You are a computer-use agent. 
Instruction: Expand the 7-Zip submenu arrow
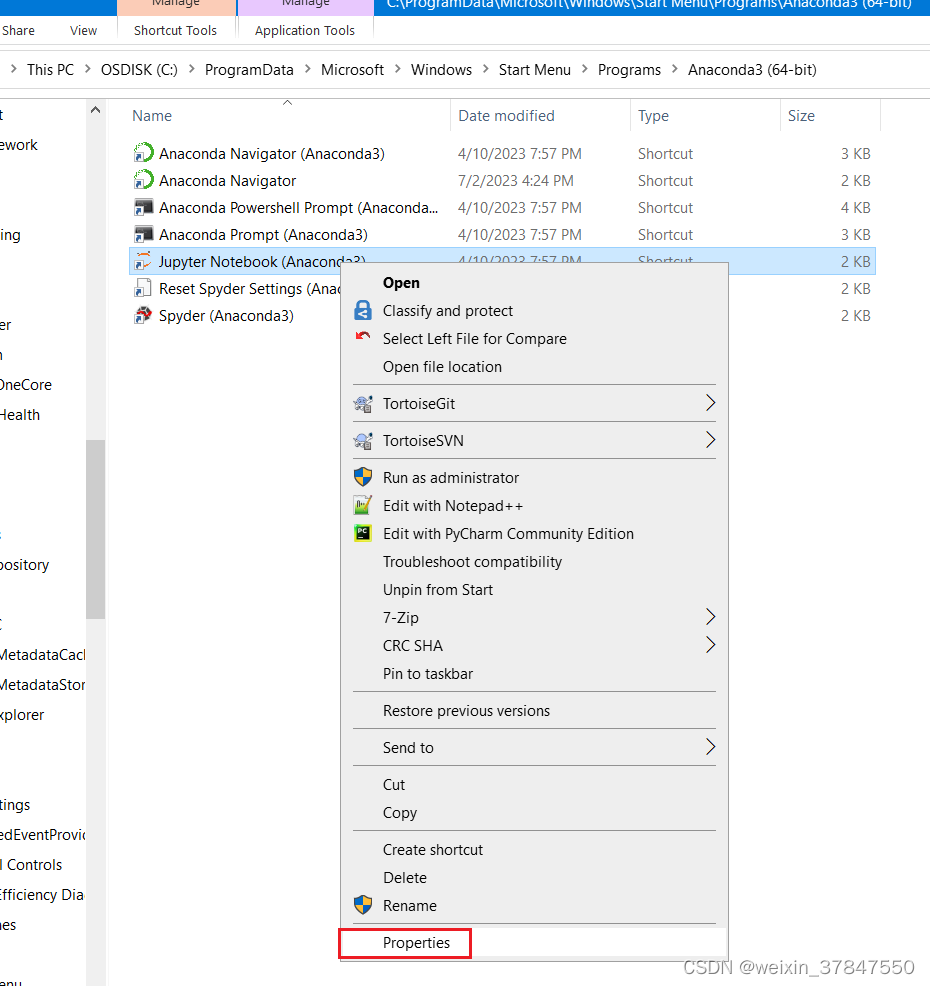711,617
